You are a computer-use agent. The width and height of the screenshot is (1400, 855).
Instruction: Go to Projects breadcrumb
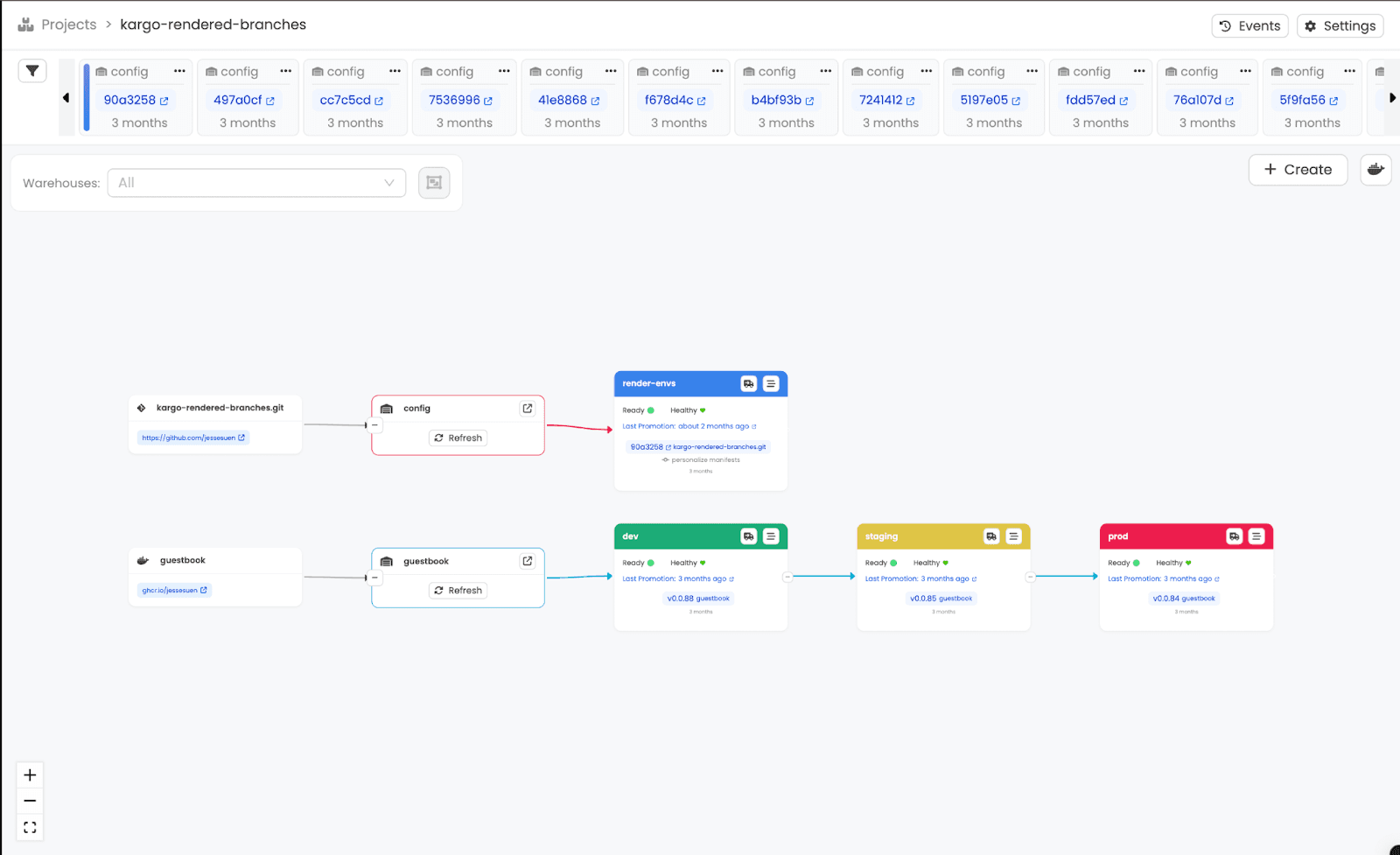coord(68,25)
